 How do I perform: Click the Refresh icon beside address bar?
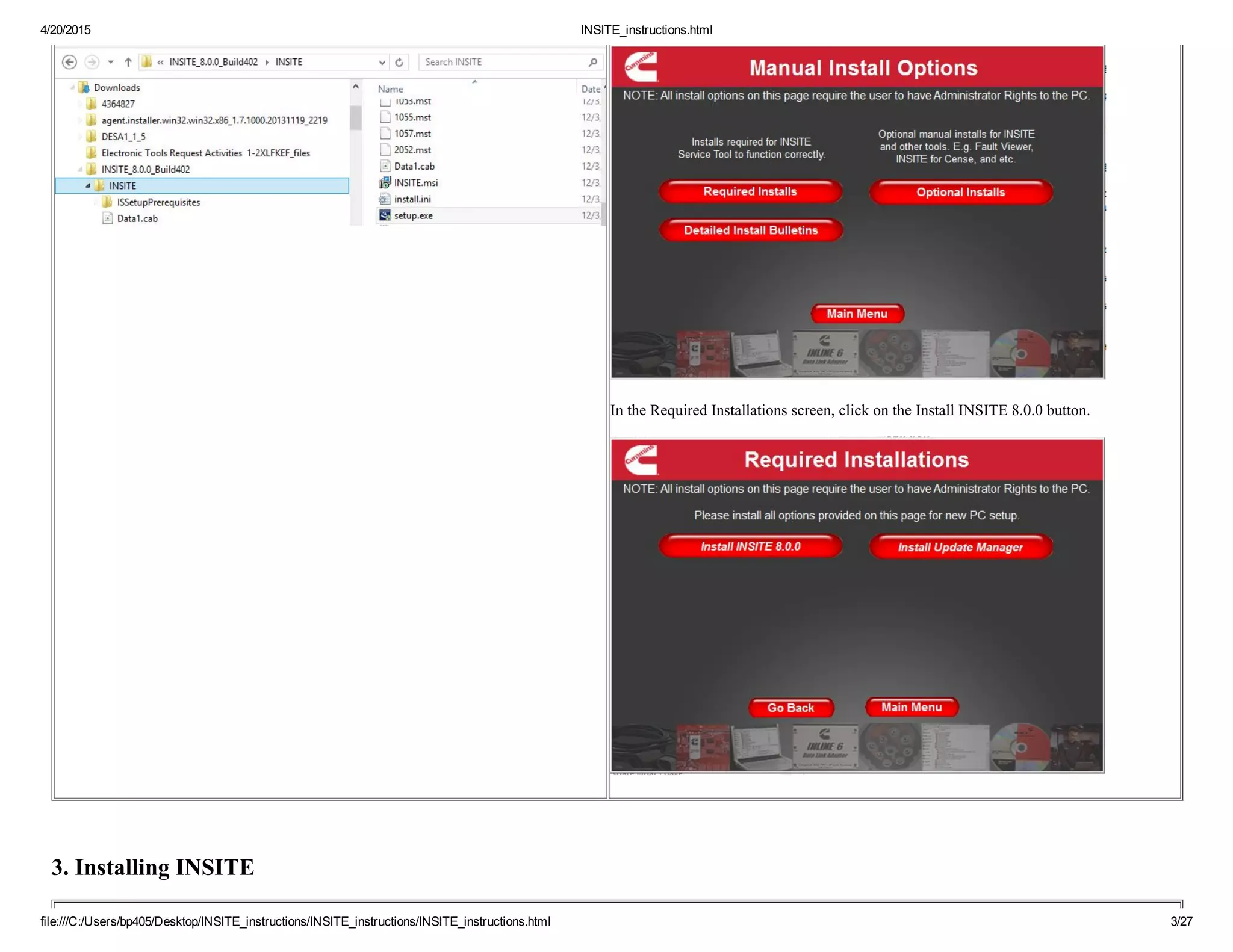click(x=399, y=62)
